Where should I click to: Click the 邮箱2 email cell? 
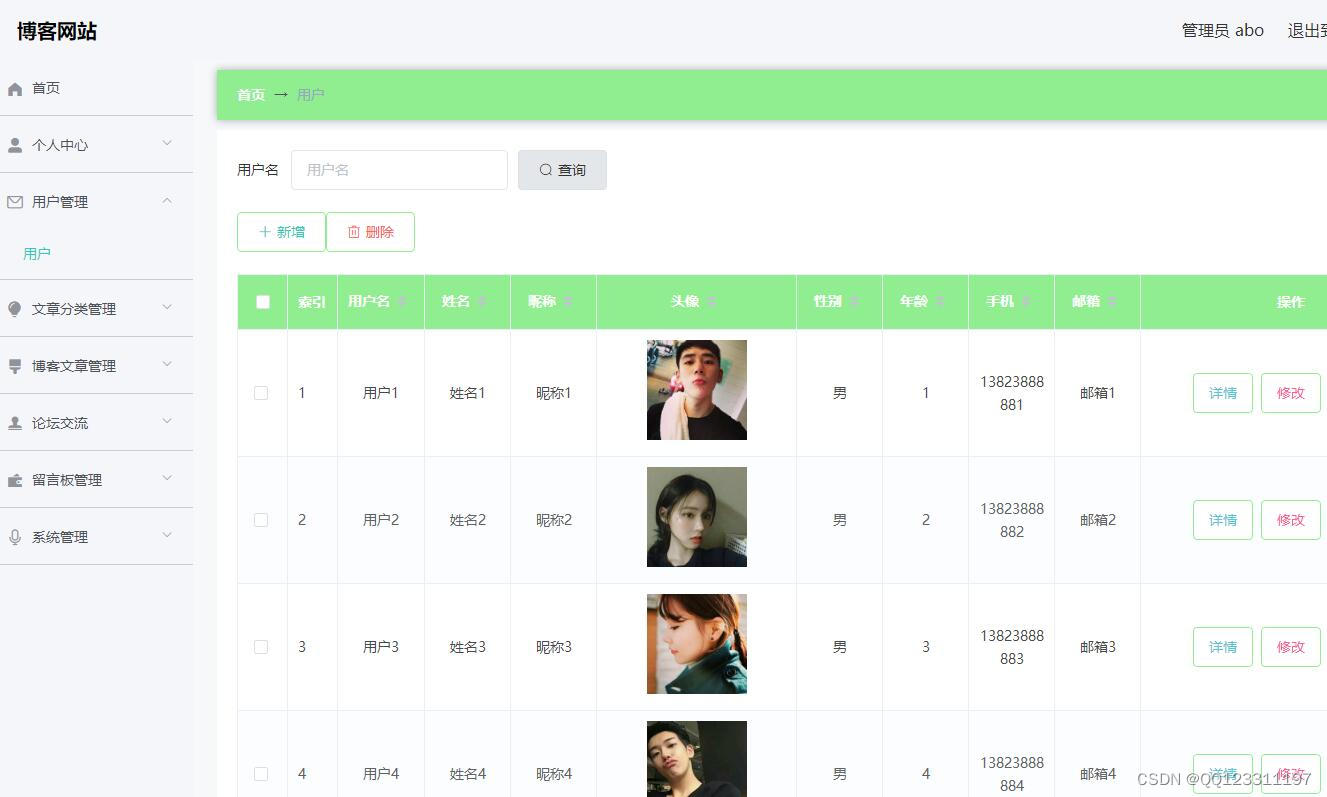click(x=1098, y=520)
